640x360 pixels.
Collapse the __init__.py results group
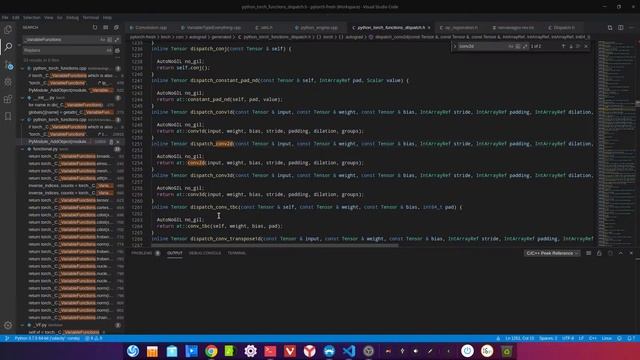[22, 98]
